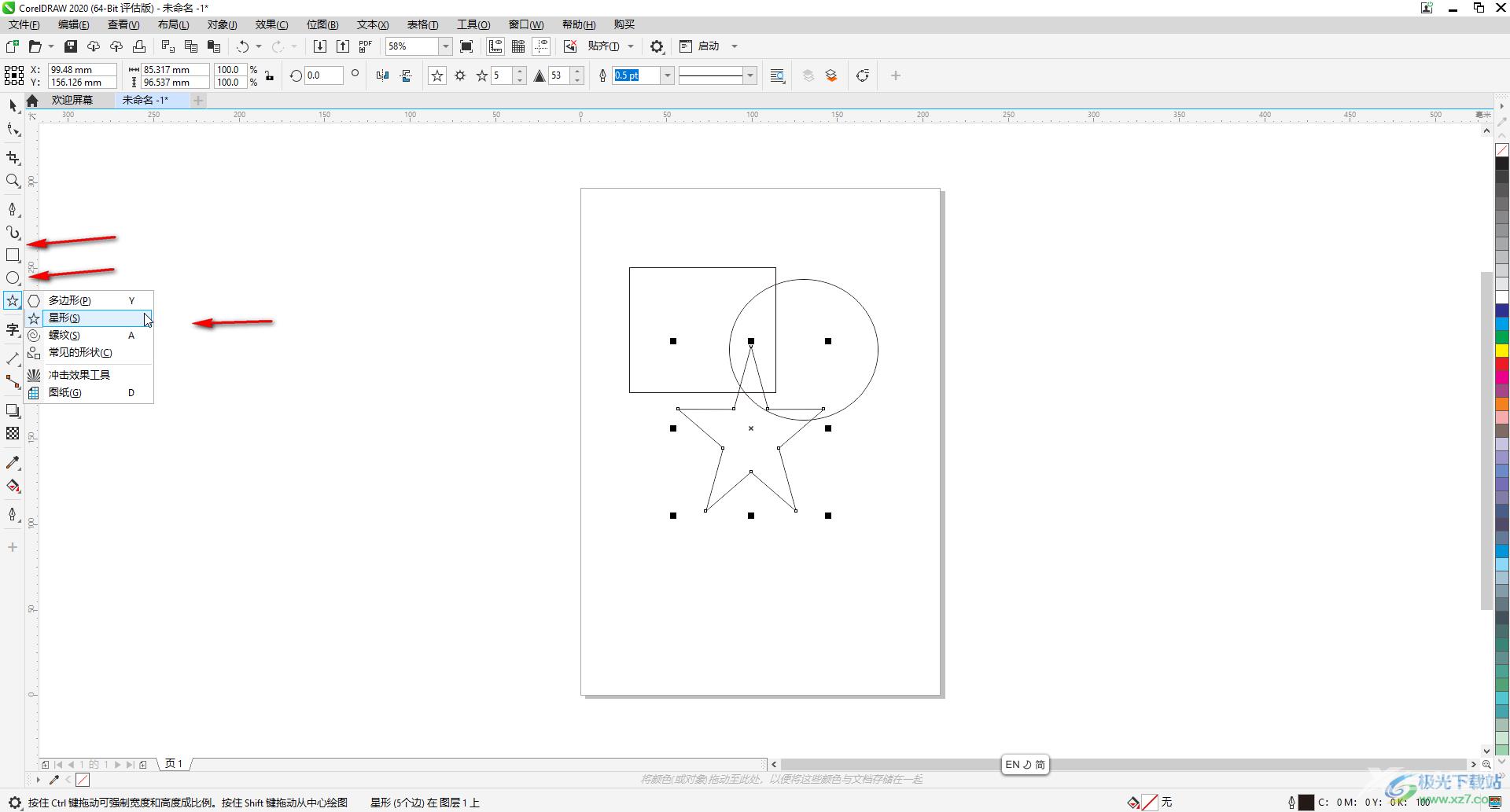Viewport: 1510px width, 812px height.
Task: Click the Wrap Text icon
Action: [x=777, y=75]
